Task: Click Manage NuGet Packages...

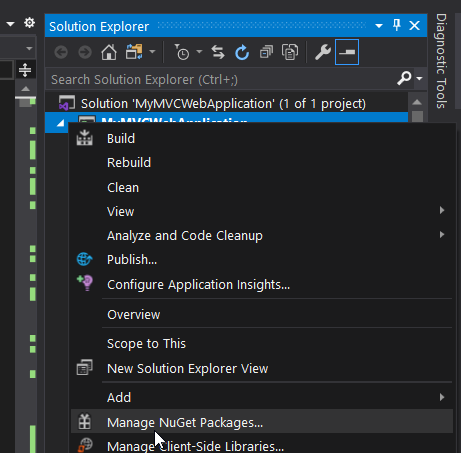Action: coord(262,422)
